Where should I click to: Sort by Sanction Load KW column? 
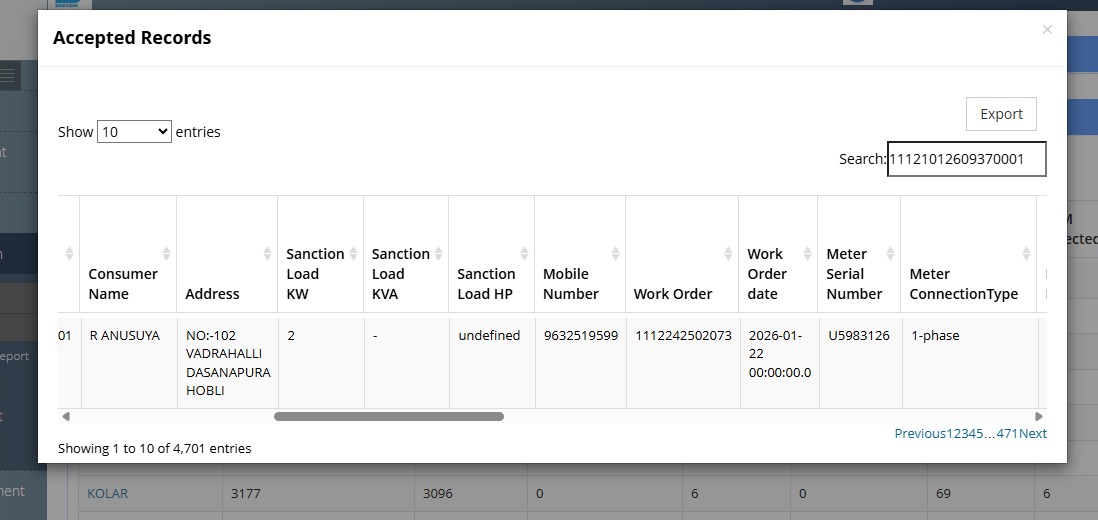[x=320, y=253]
